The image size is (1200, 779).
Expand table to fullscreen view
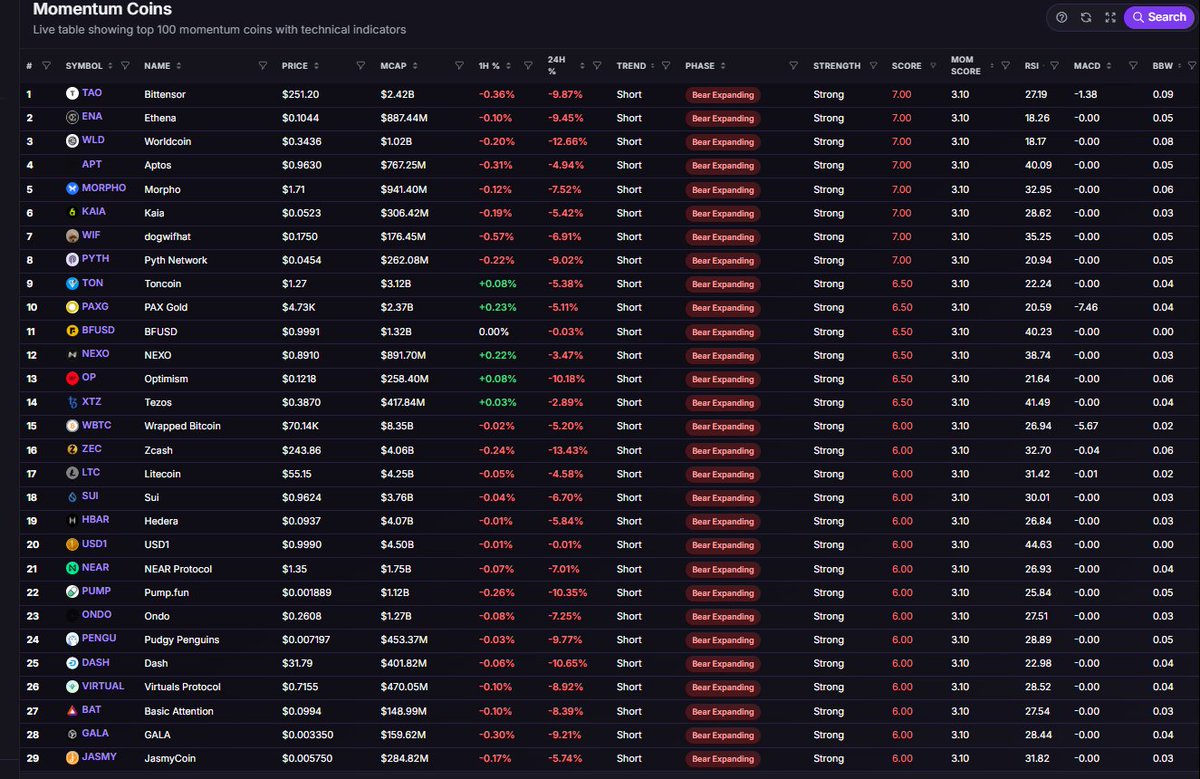click(1110, 17)
